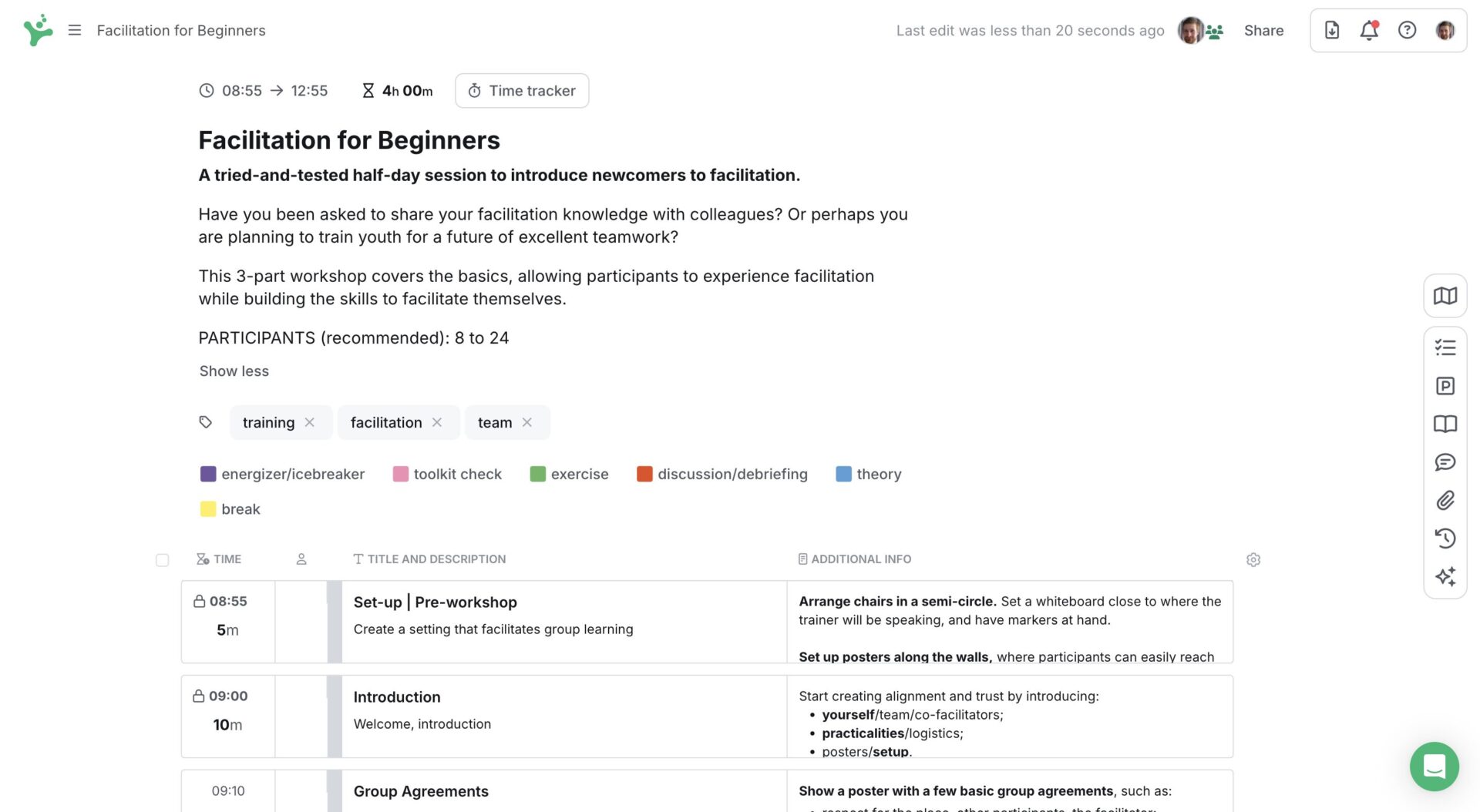Open the map overview icon in sidebar

click(1445, 296)
